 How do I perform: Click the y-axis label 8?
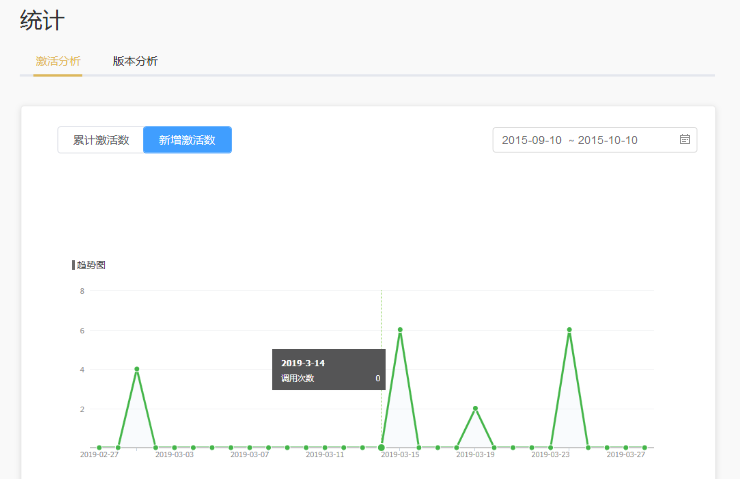click(82, 291)
